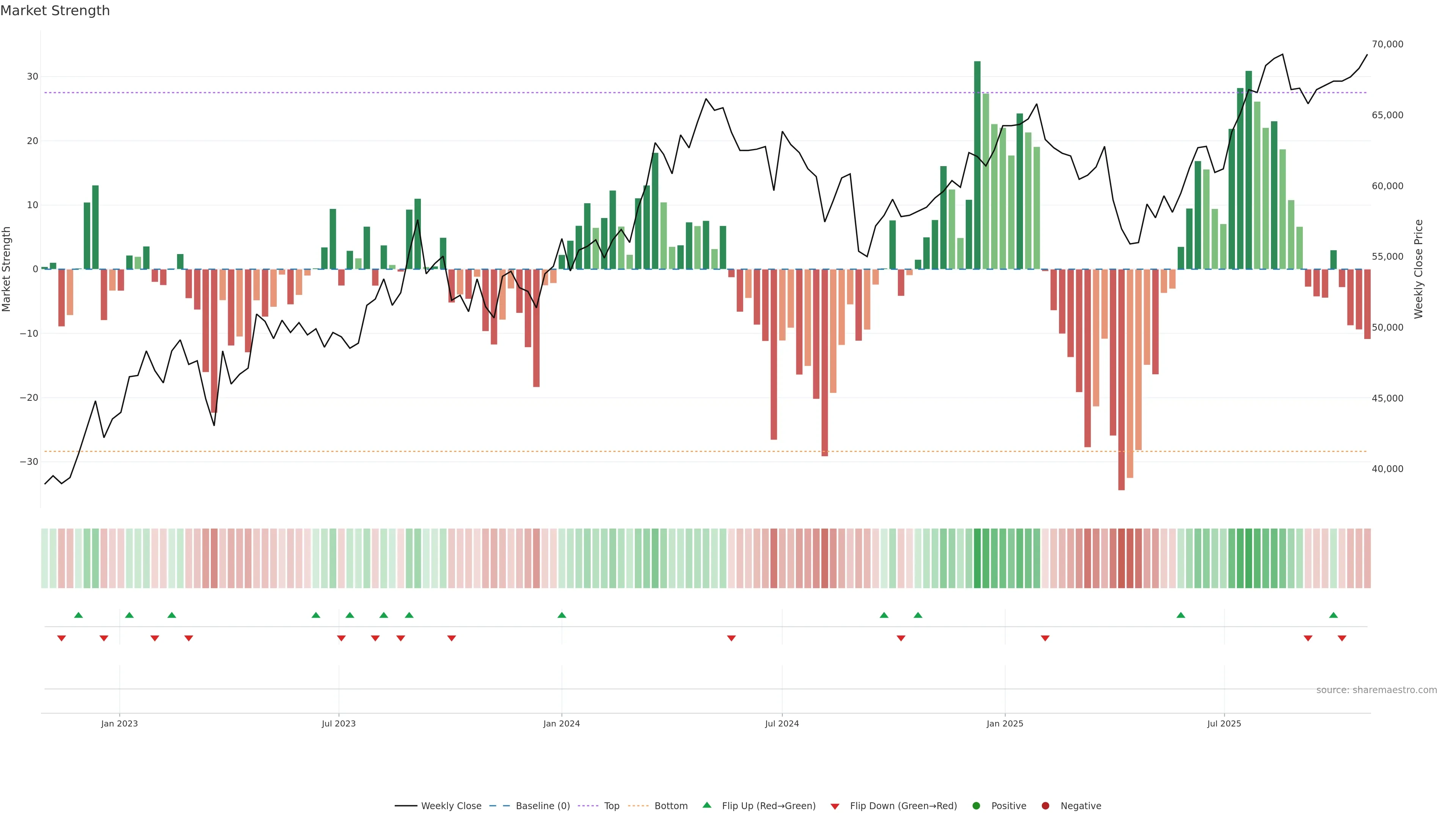Click the dark red Negative legend circle
The width and height of the screenshot is (1456, 819).
pos(1045,806)
